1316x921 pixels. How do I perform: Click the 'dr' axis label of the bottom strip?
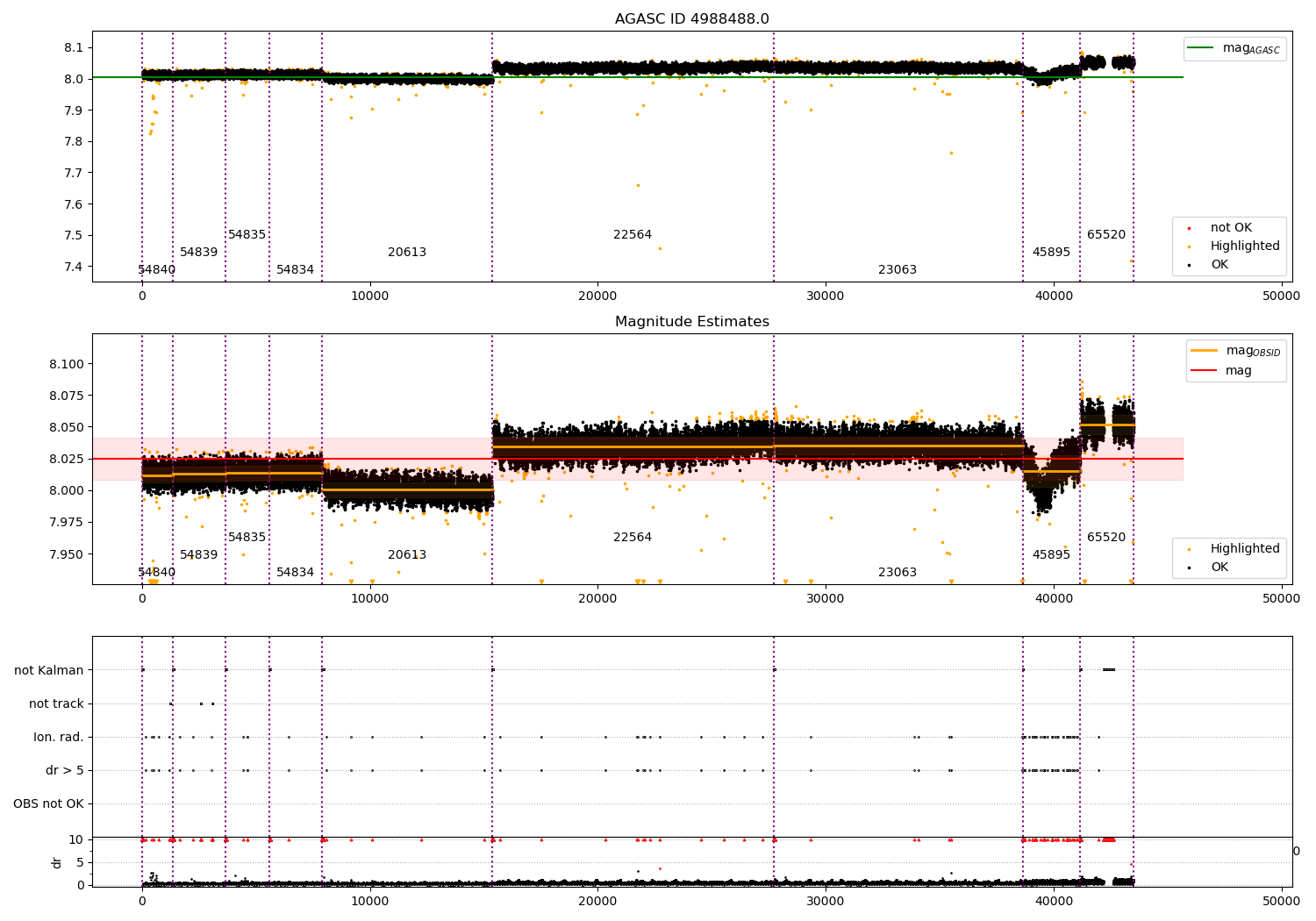(57, 862)
